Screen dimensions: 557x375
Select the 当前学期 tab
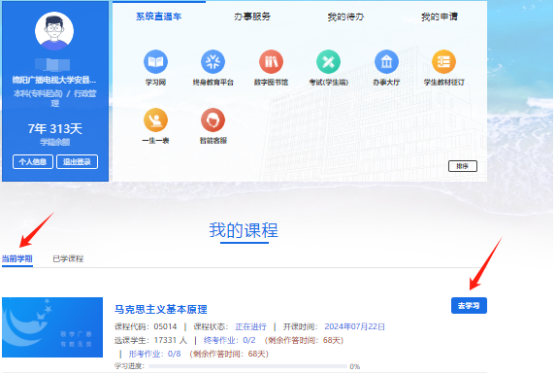pyautogui.click(x=17, y=259)
